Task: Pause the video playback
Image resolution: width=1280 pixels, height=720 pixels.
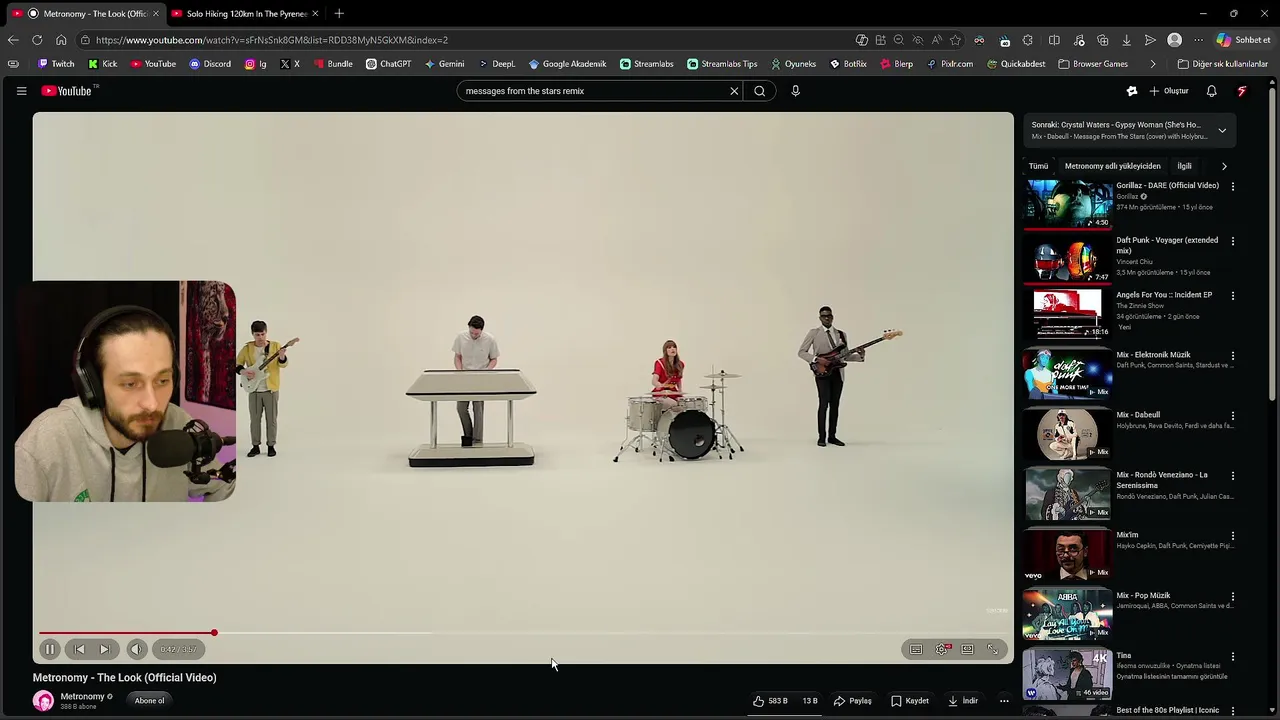Action: click(49, 649)
